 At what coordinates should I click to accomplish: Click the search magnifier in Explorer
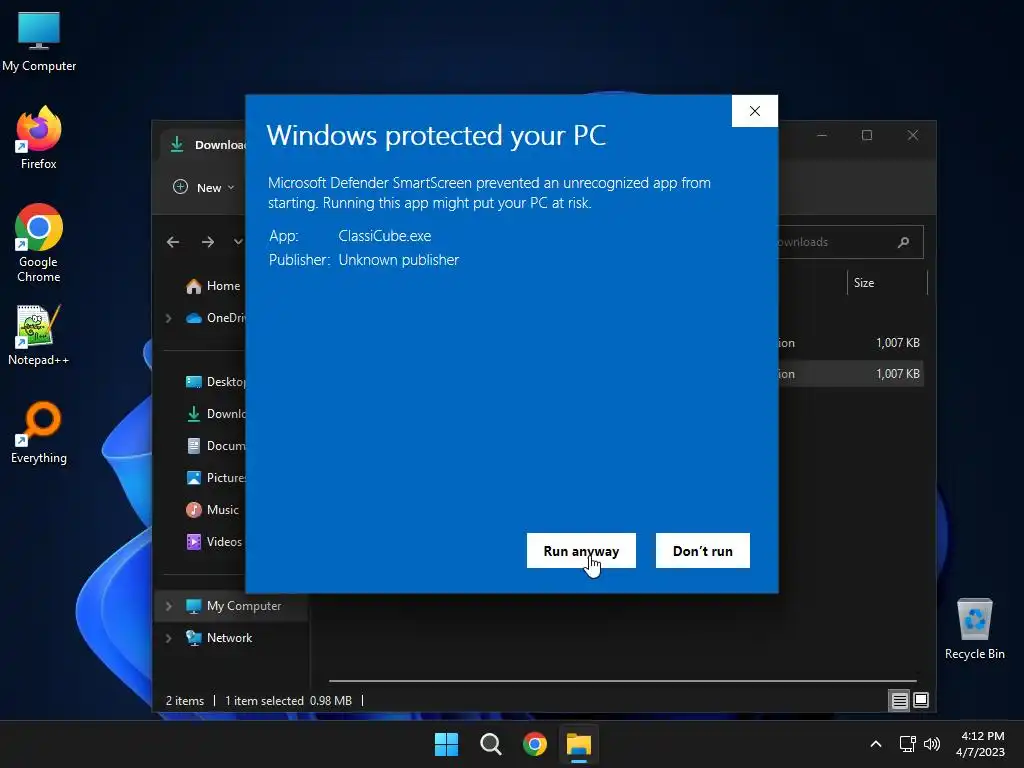(904, 242)
